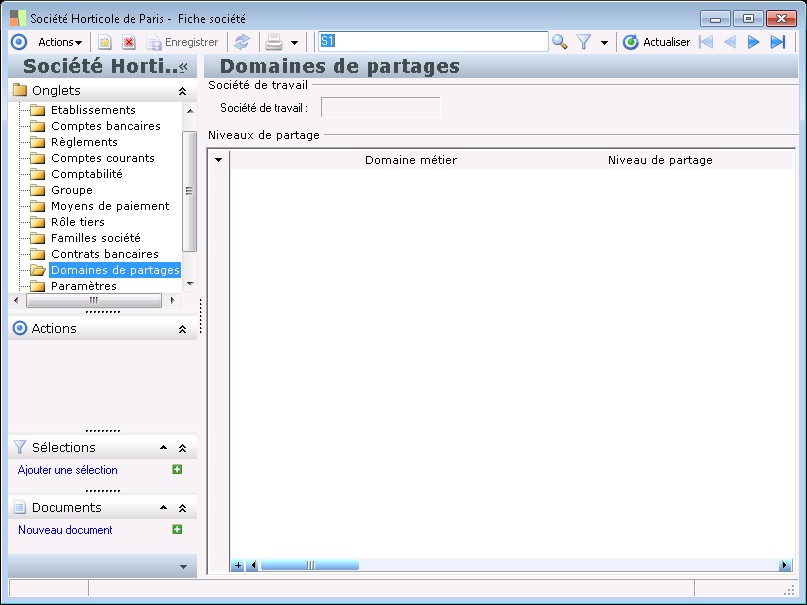The width and height of the screenshot is (807, 605).
Task: Click grid horizontal scroll right arrow
Action: 784,565
